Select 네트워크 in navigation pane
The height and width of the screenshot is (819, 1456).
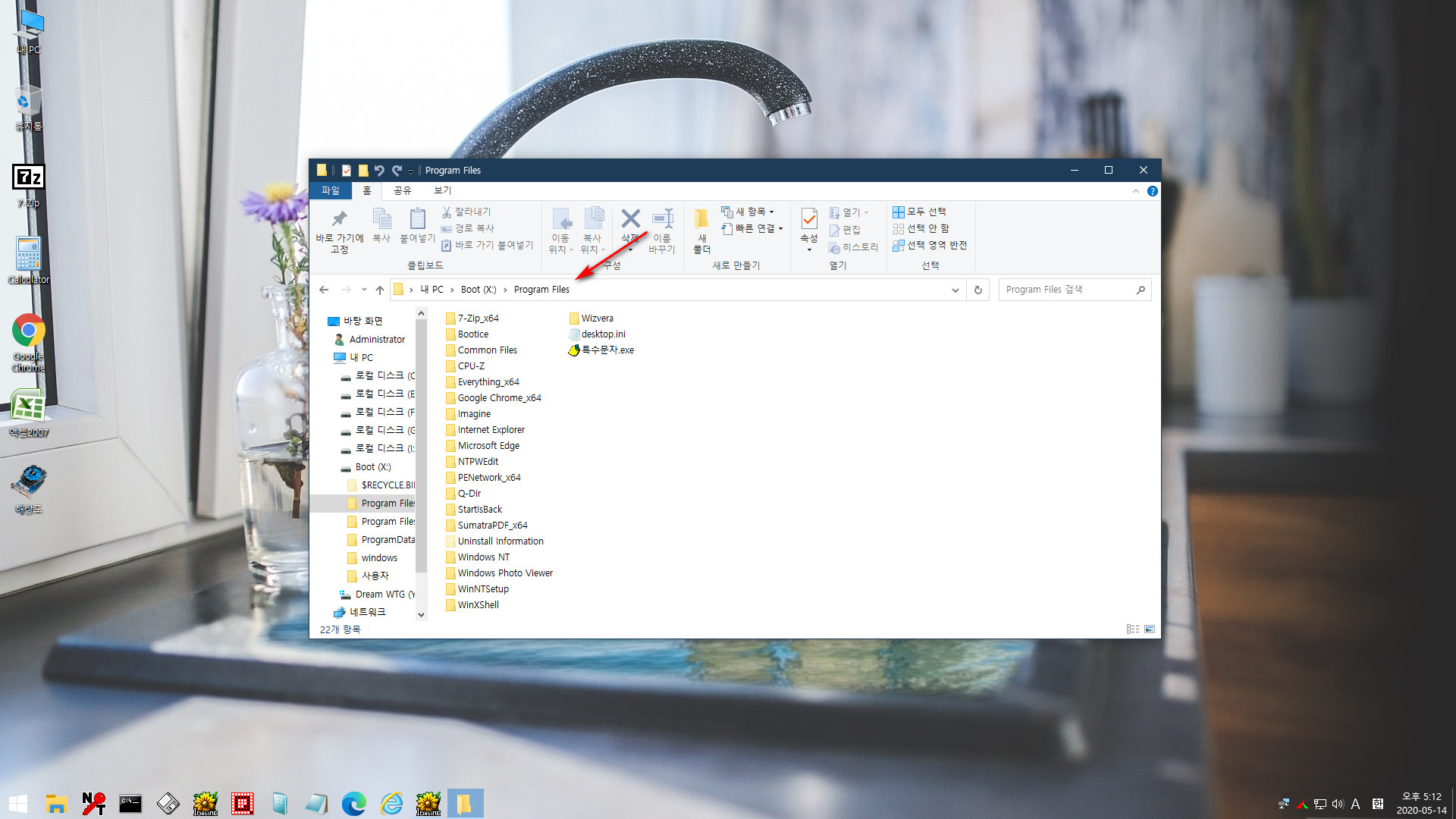pyautogui.click(x=359, y=612)
